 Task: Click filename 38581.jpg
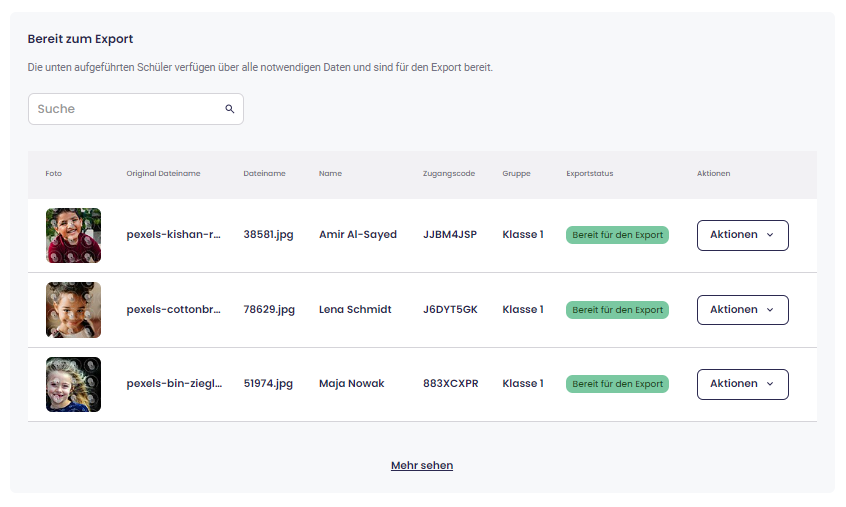(268, 235)
